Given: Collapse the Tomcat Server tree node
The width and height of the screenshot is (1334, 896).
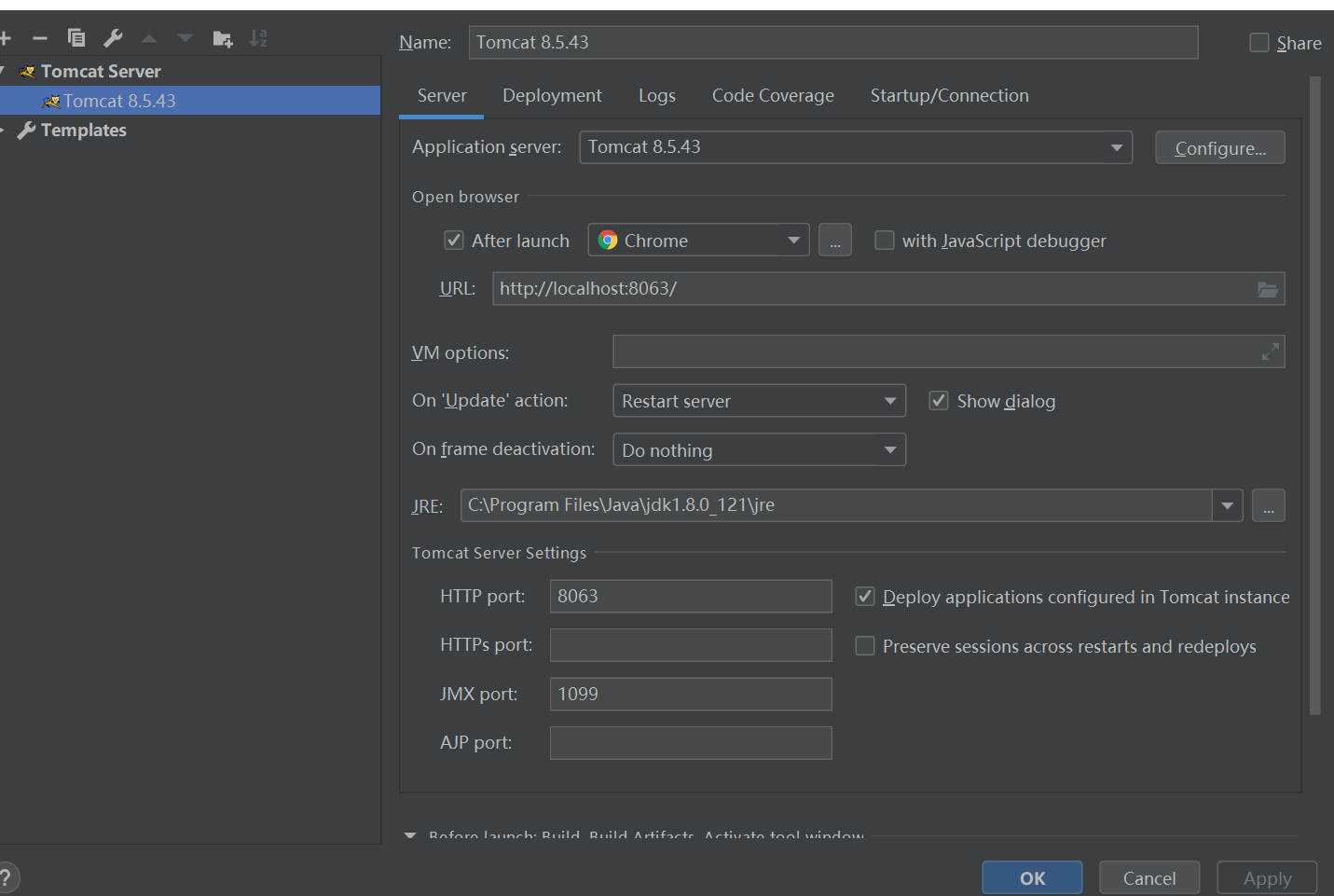Looking at the screenshot, I should click(x=3, y=71).
